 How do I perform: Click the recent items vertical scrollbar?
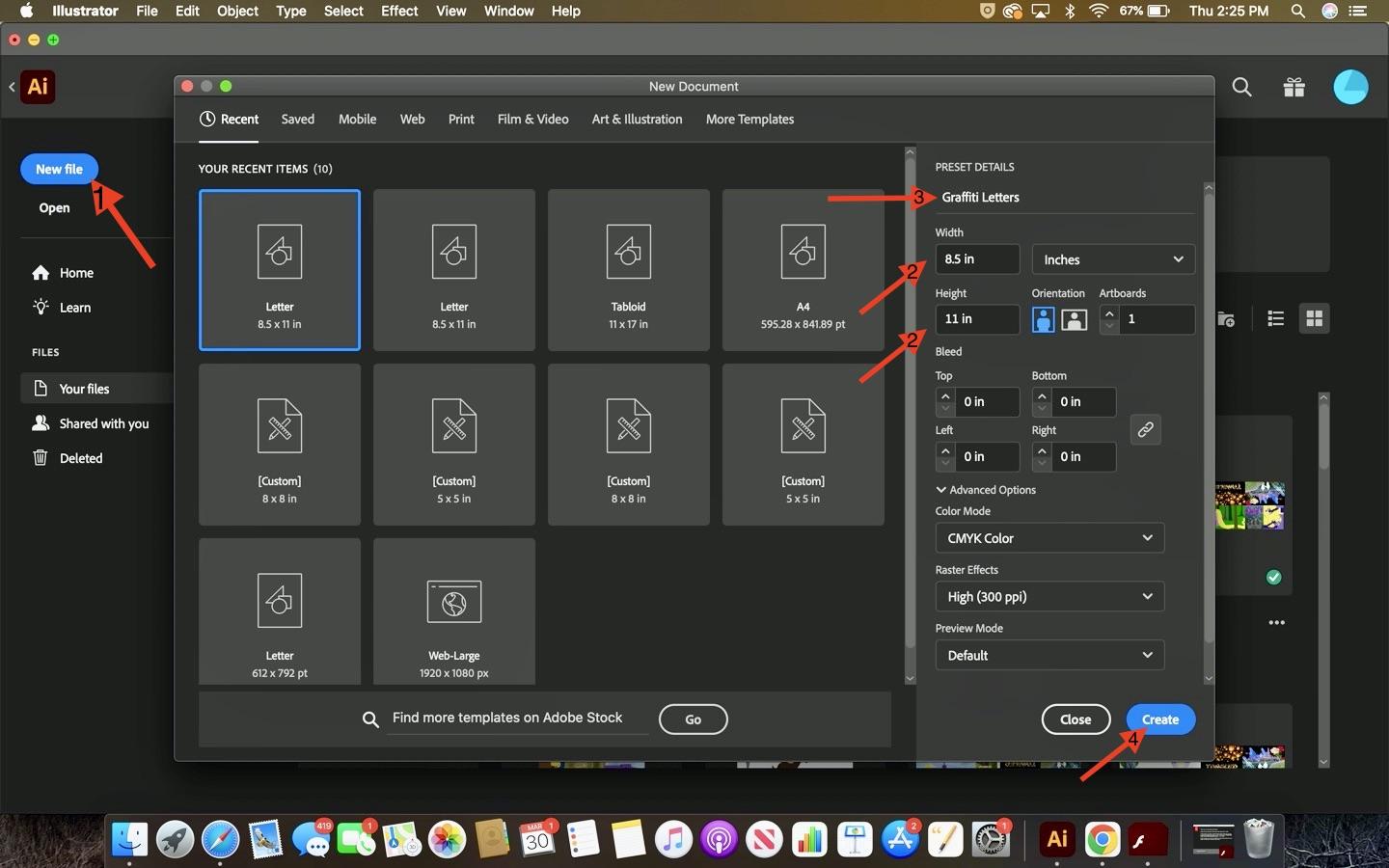910,405
